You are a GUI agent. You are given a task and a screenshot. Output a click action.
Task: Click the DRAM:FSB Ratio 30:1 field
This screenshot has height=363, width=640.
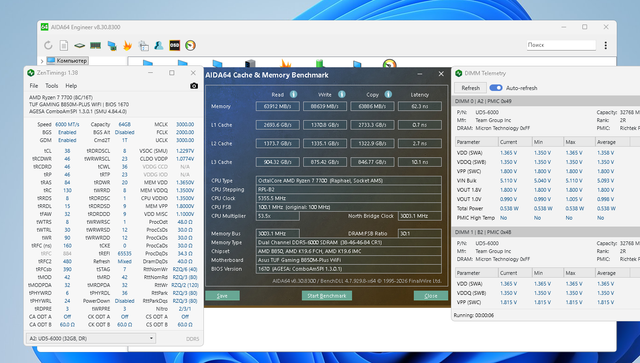pyautogui.click(x=420, y=234)
